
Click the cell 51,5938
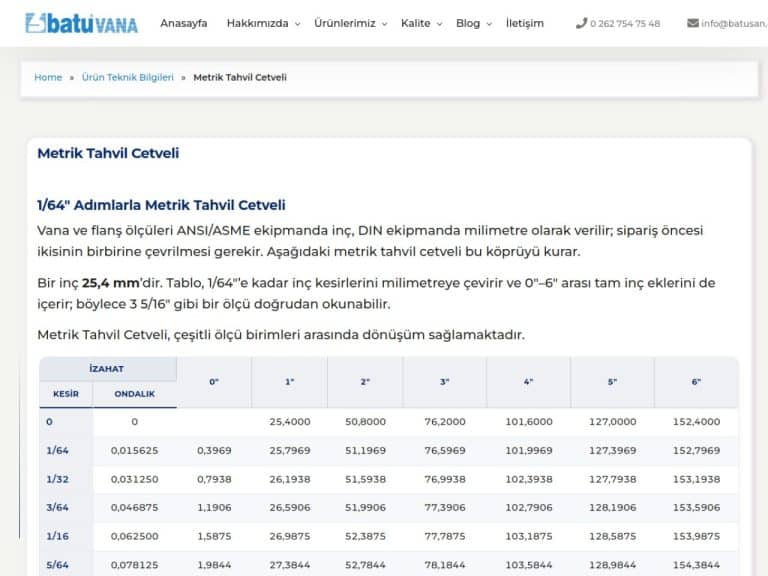[x=365, y=479]
